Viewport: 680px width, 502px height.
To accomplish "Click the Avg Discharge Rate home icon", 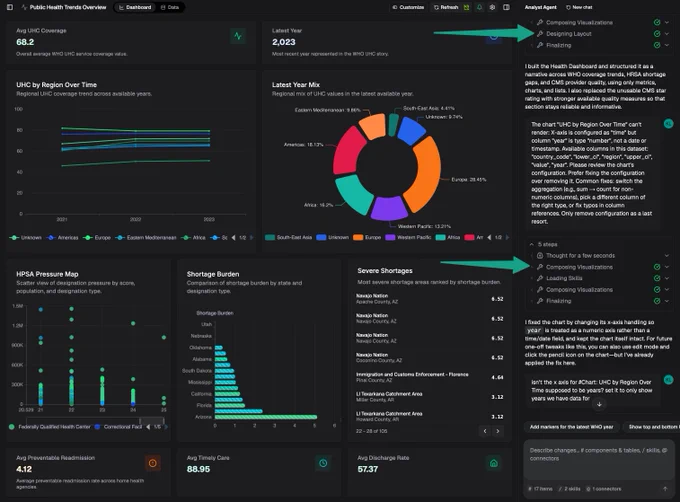I will pos(494,463).
